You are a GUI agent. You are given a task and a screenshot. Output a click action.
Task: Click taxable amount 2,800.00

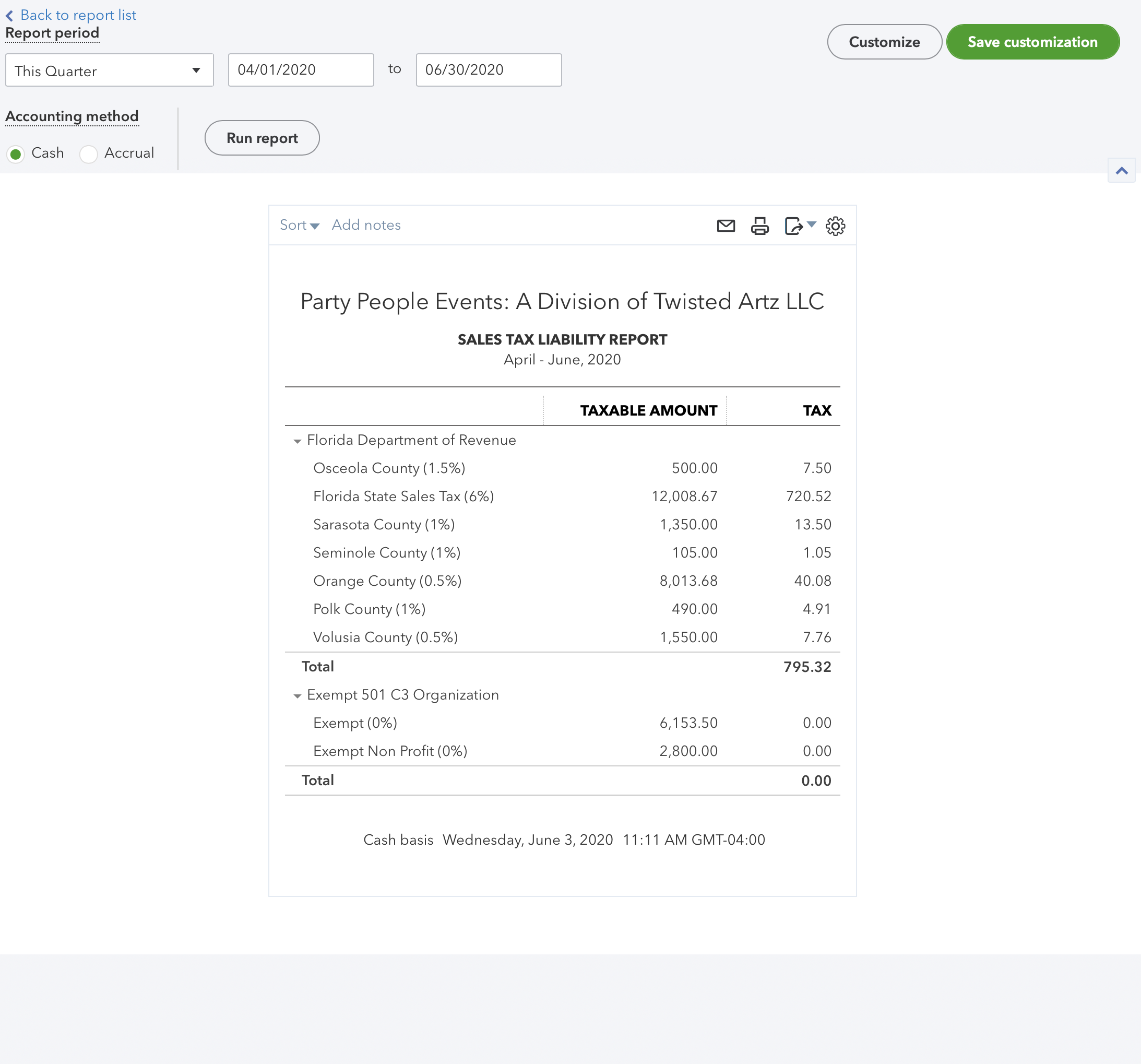pos(688,751)
